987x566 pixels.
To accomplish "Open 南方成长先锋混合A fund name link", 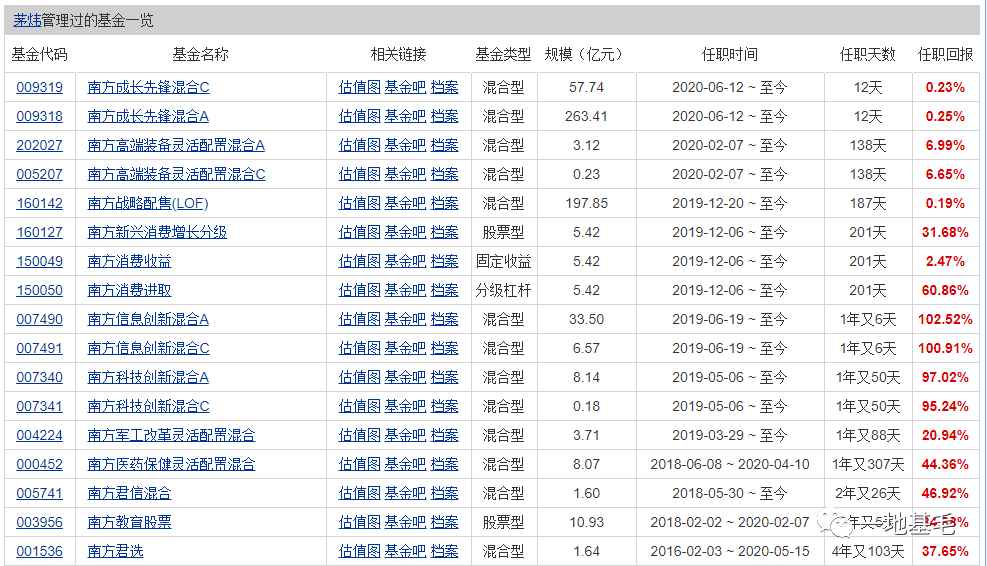I will click(148, 116).
